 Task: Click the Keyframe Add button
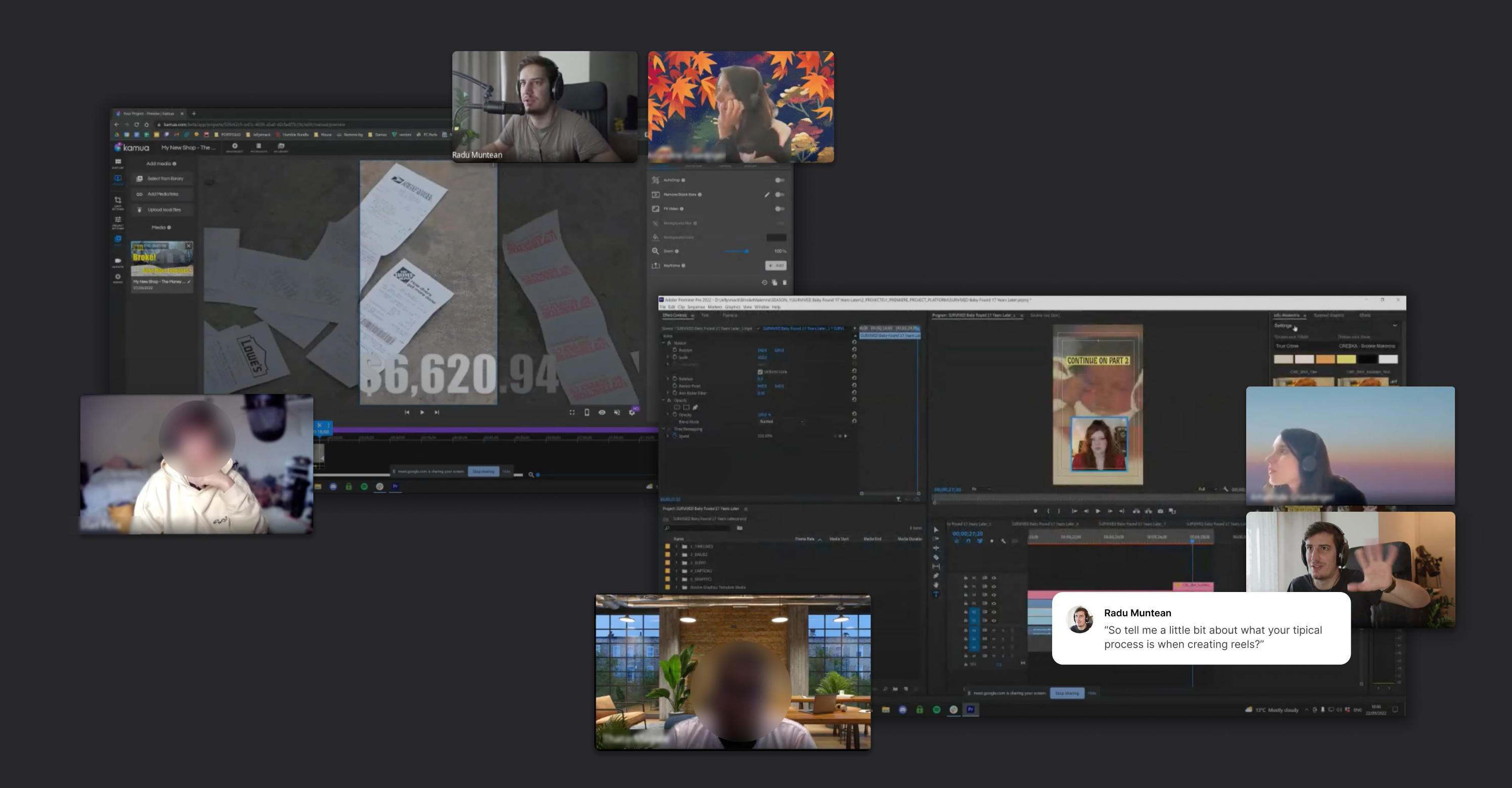[x=775, y=266]
